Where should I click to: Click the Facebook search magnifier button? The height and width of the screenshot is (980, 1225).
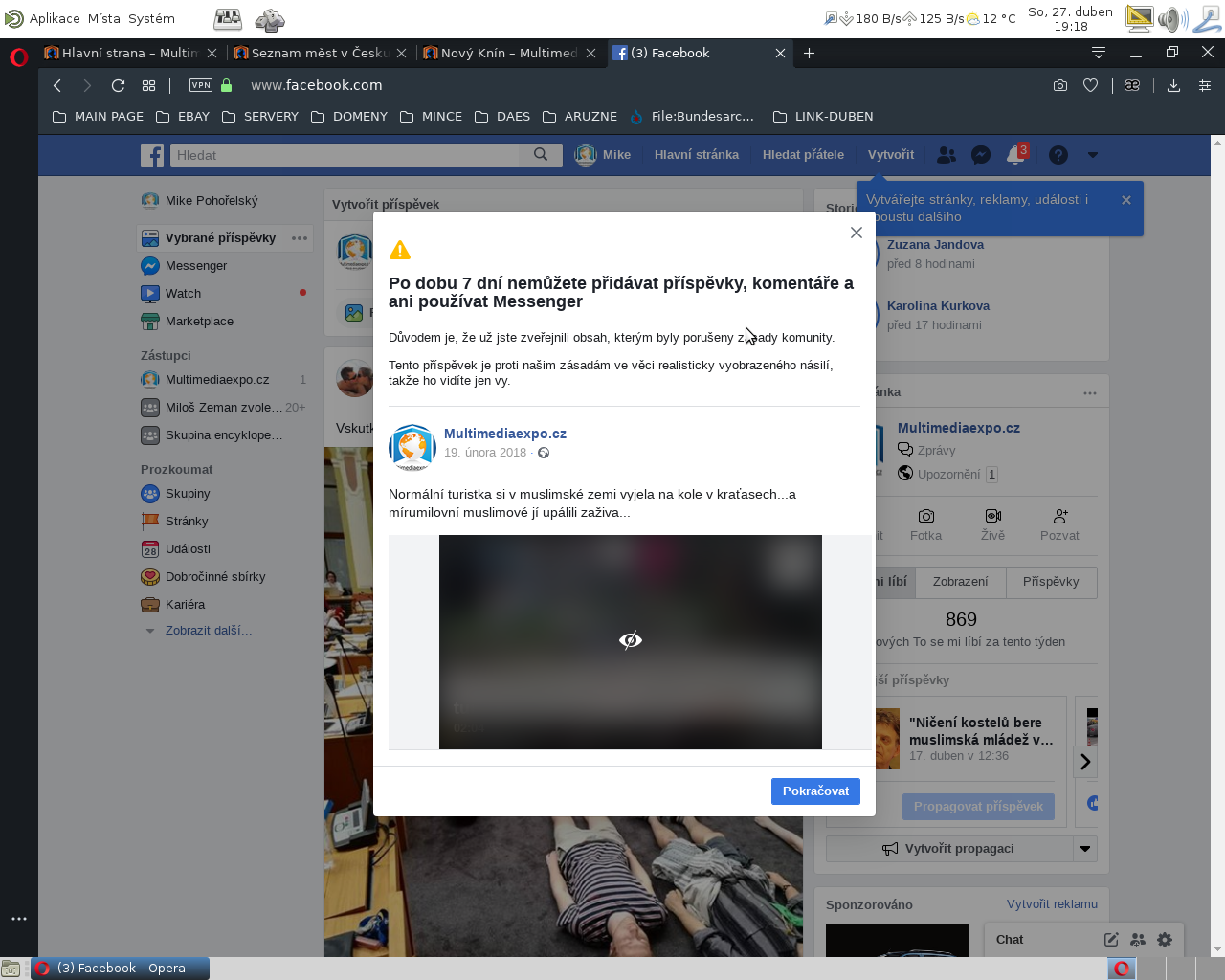541,155
